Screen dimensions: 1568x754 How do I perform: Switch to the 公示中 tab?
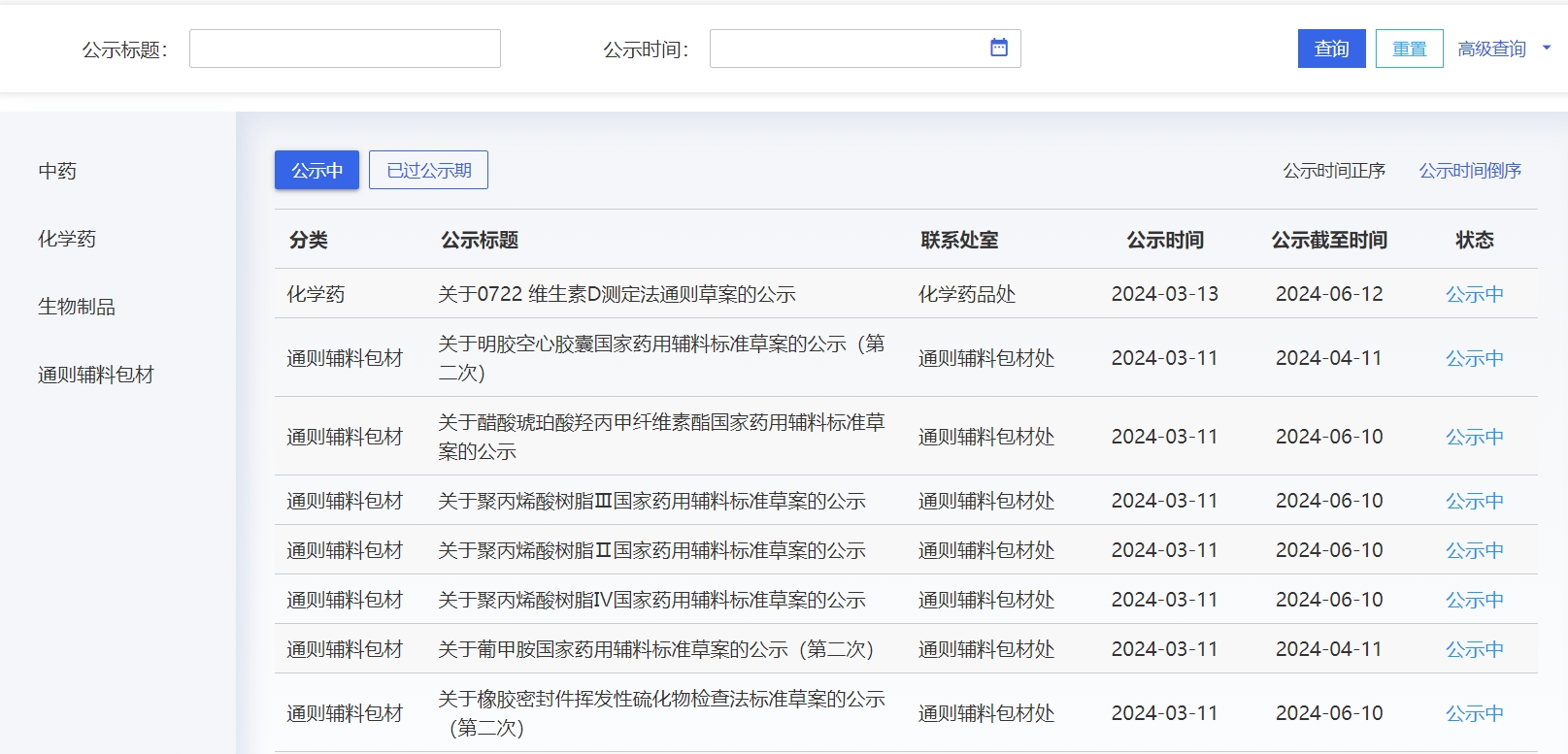click(x=317, y=170)
